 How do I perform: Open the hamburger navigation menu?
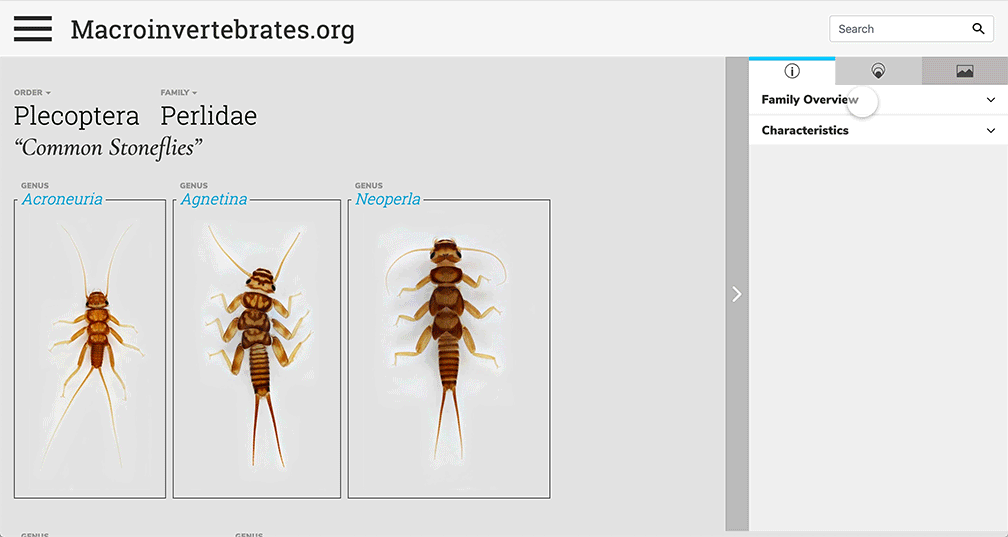point(33,28)
